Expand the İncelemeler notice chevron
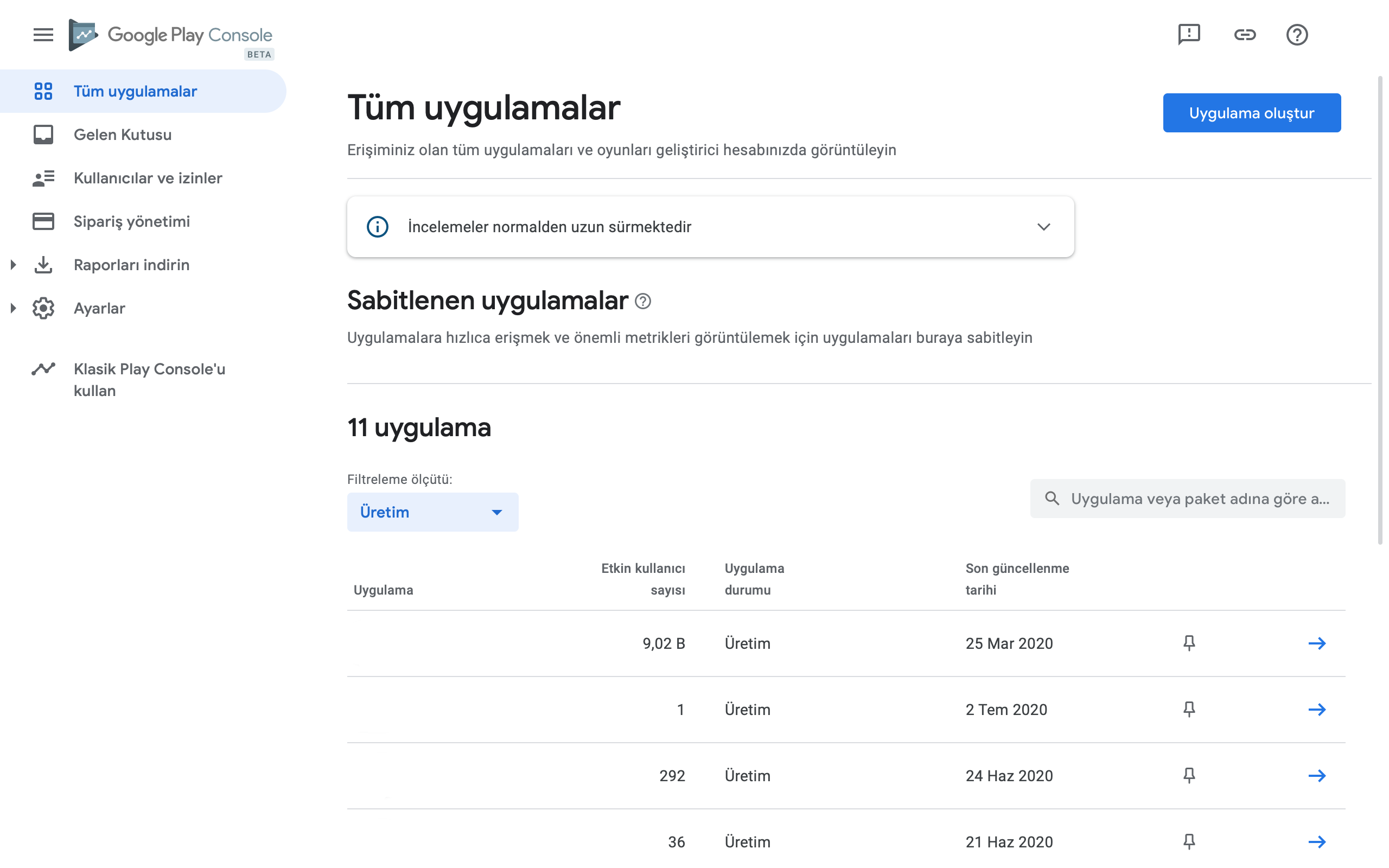Viewport: 1389px width, 868px height. click(1043, 227)
